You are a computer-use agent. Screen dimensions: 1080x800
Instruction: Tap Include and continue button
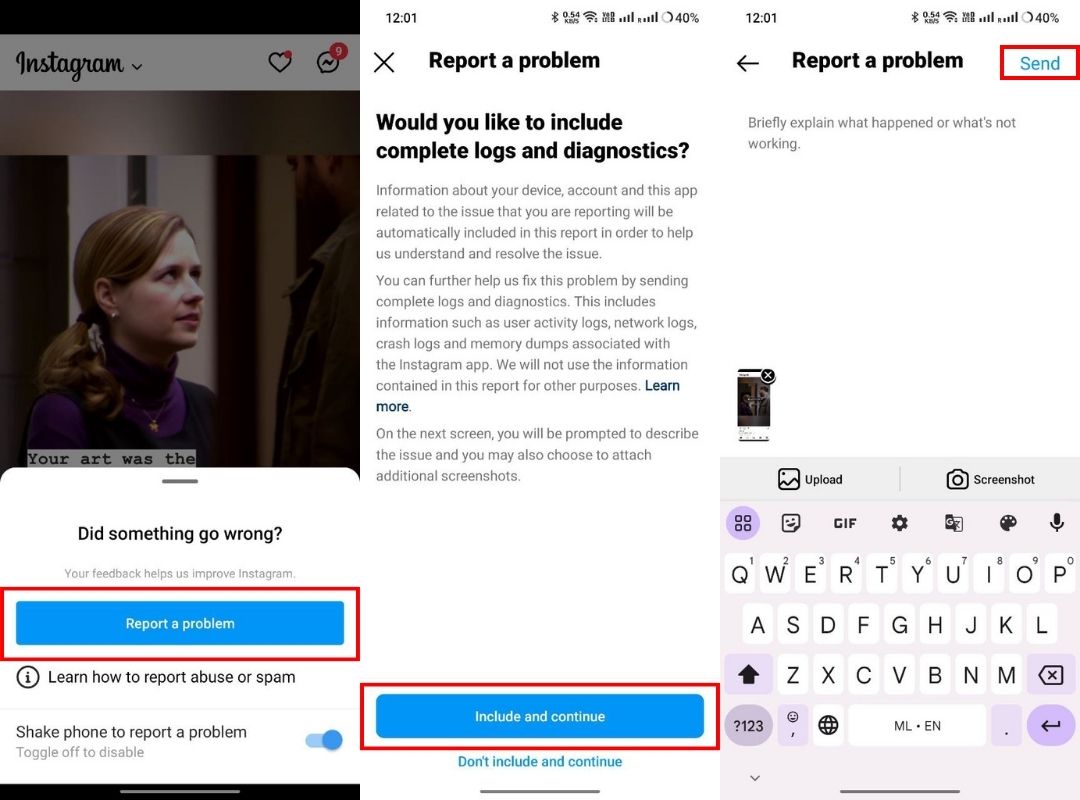539,716
